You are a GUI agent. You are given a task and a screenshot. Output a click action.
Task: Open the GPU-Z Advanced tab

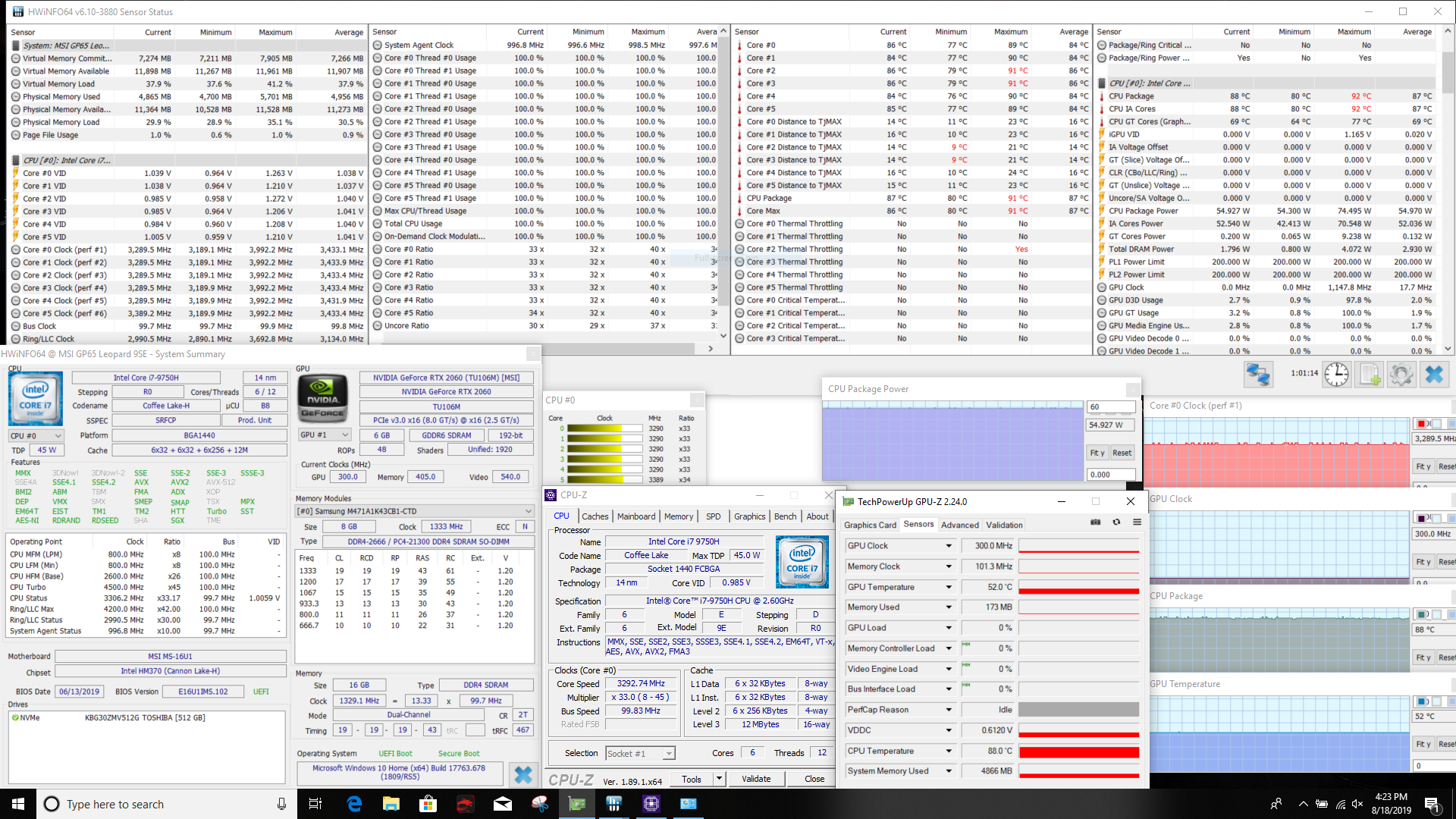point(959,525)
